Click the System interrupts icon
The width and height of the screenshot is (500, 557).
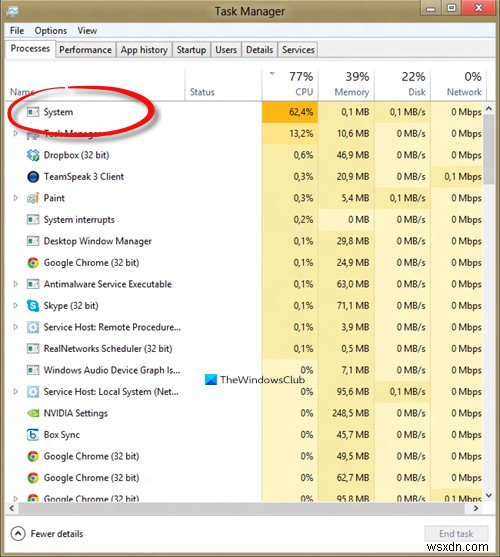pos(33,220)
